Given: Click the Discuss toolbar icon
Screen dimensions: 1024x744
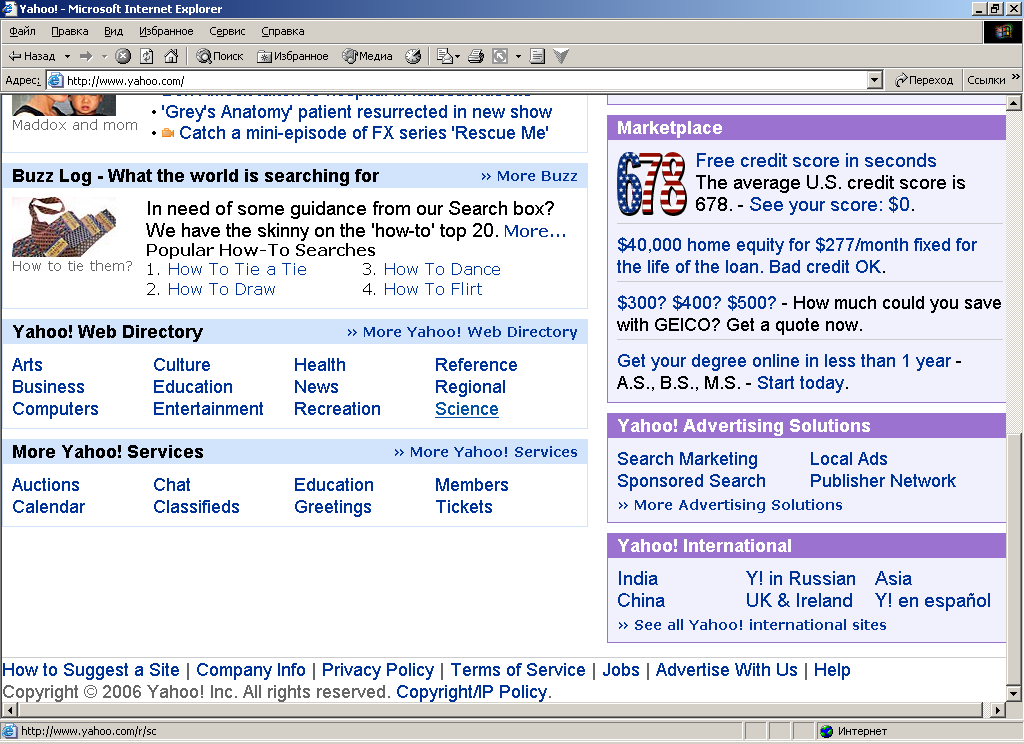Looking at the screenshot, I should point(537,56).
